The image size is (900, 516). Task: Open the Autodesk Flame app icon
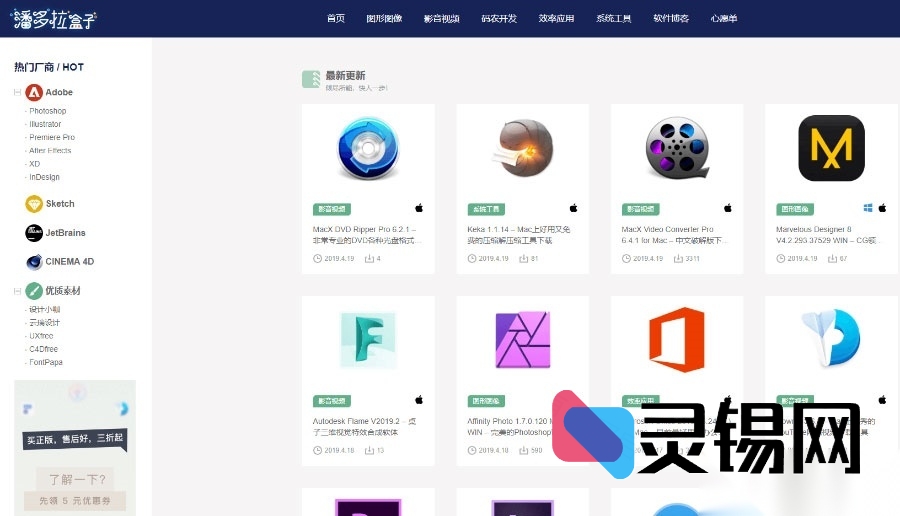(x=368, y=339)
